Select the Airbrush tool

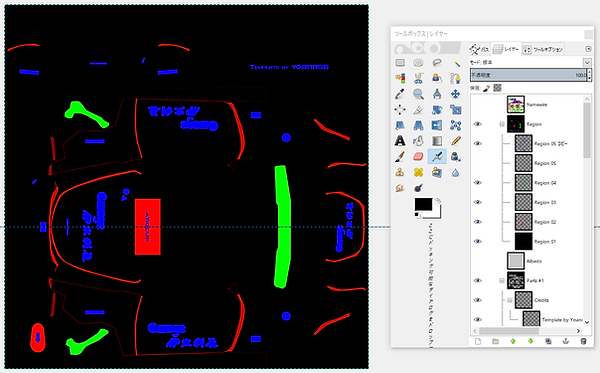tap(437, 156)
